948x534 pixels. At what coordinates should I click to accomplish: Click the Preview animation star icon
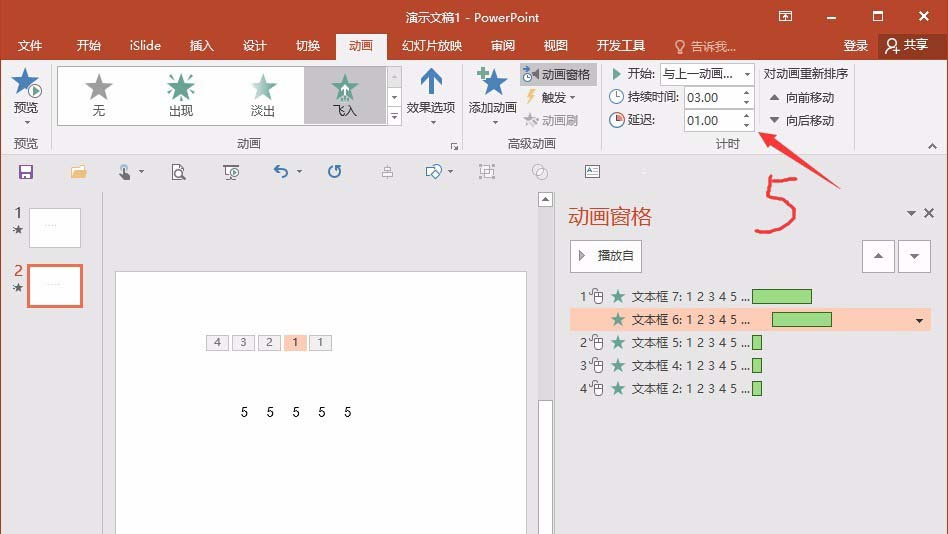(26, 83)
